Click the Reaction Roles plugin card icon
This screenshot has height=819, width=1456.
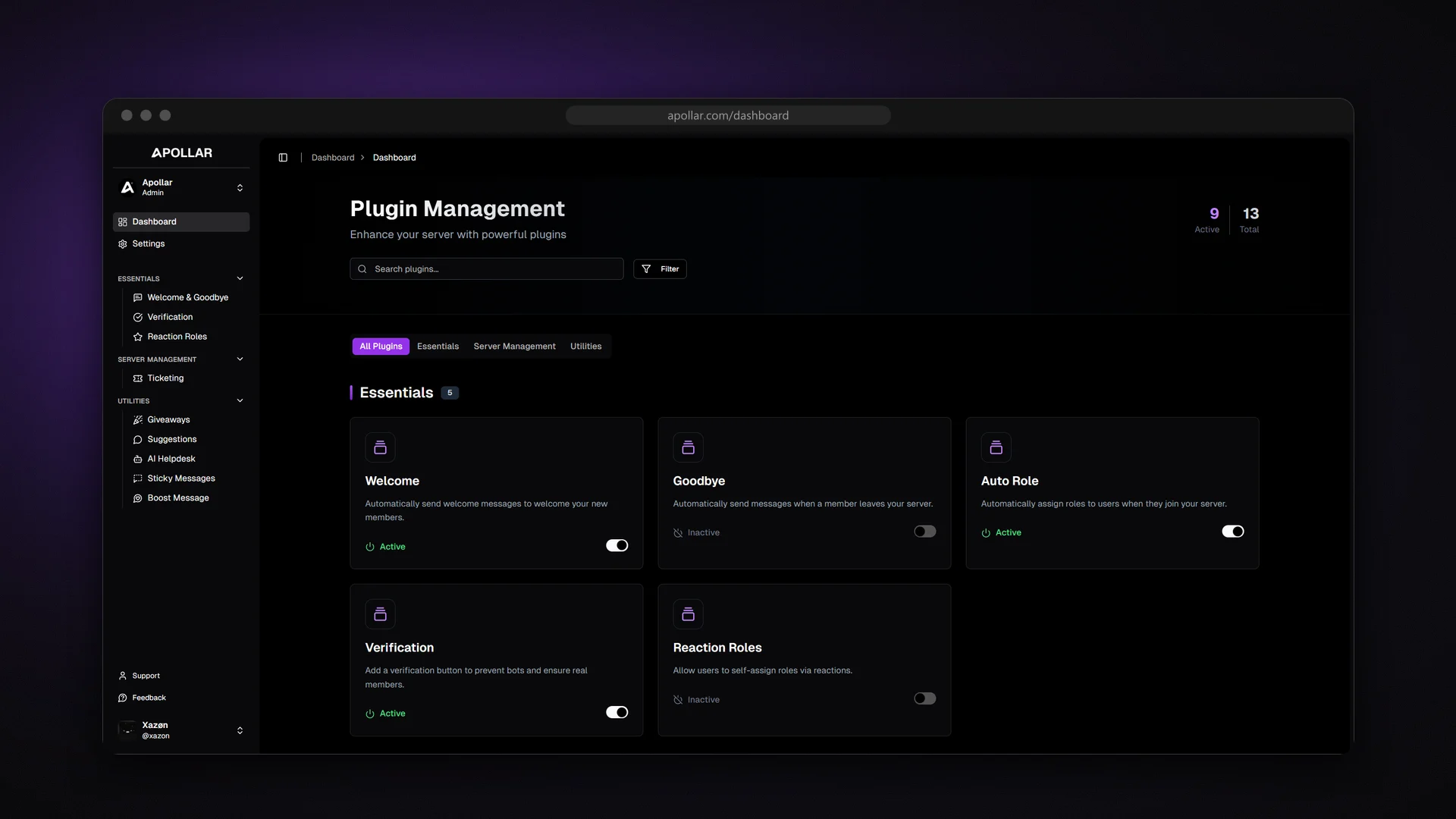(x=688, y=614)
